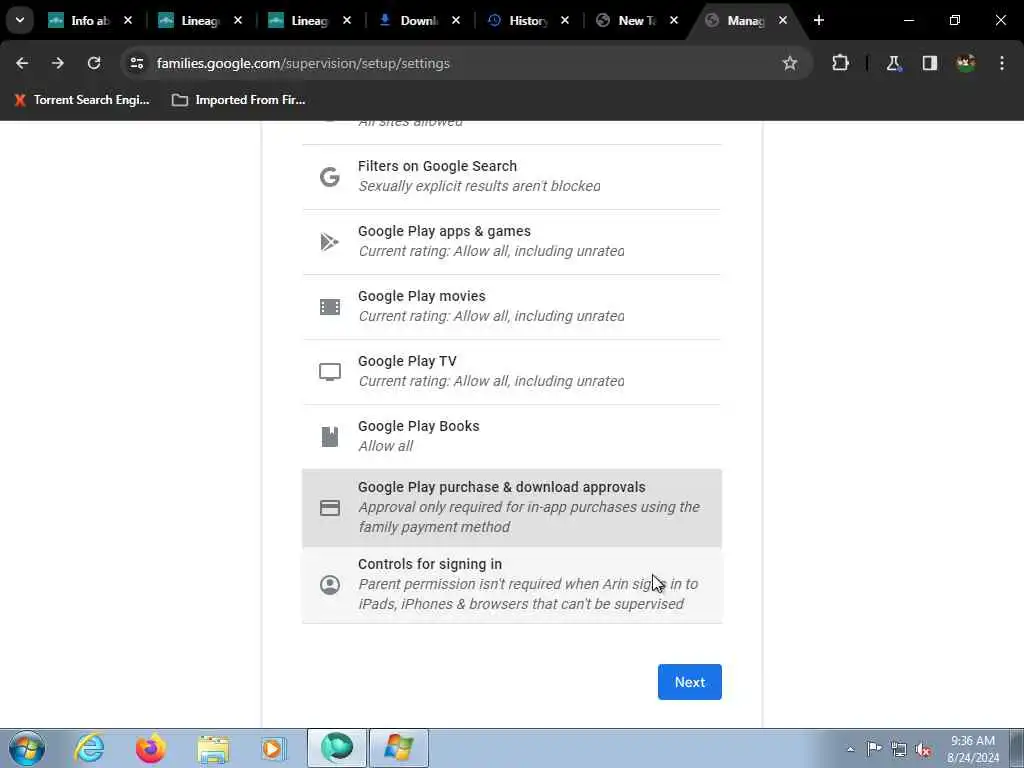Open Google Play Books setting

[512, 437]
